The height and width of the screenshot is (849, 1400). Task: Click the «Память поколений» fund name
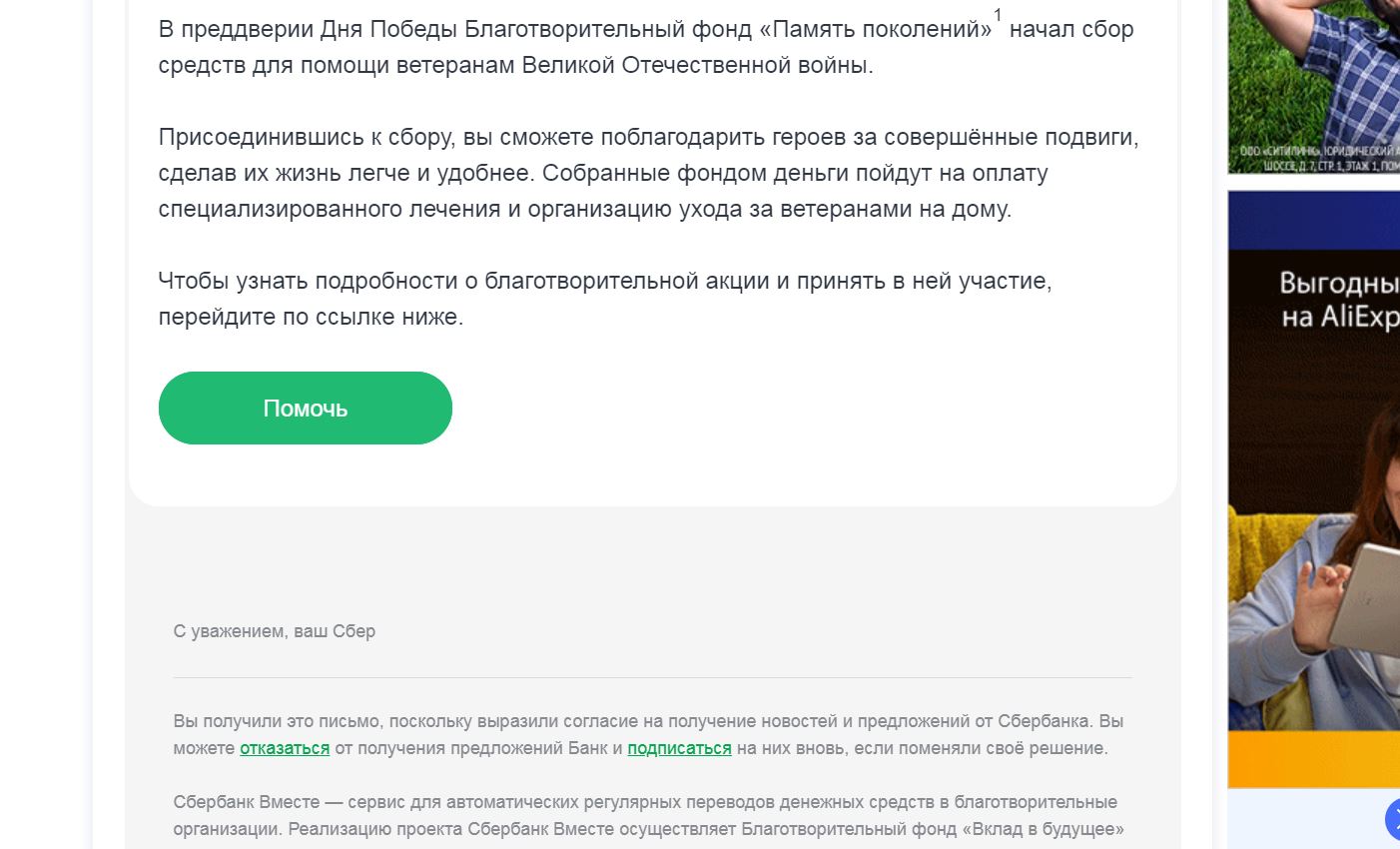(x=876, y=29)
